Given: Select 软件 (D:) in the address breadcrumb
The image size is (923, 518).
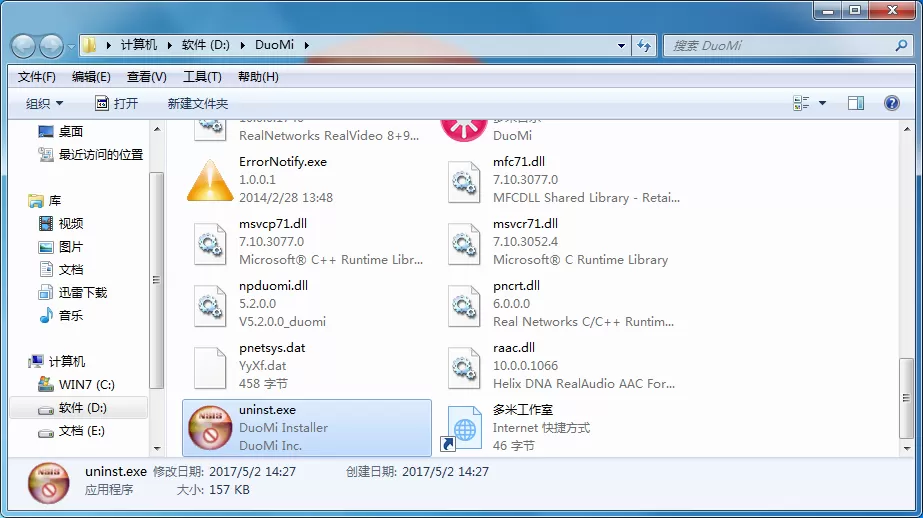Looking at the screenshot, I should click(205, 45).
